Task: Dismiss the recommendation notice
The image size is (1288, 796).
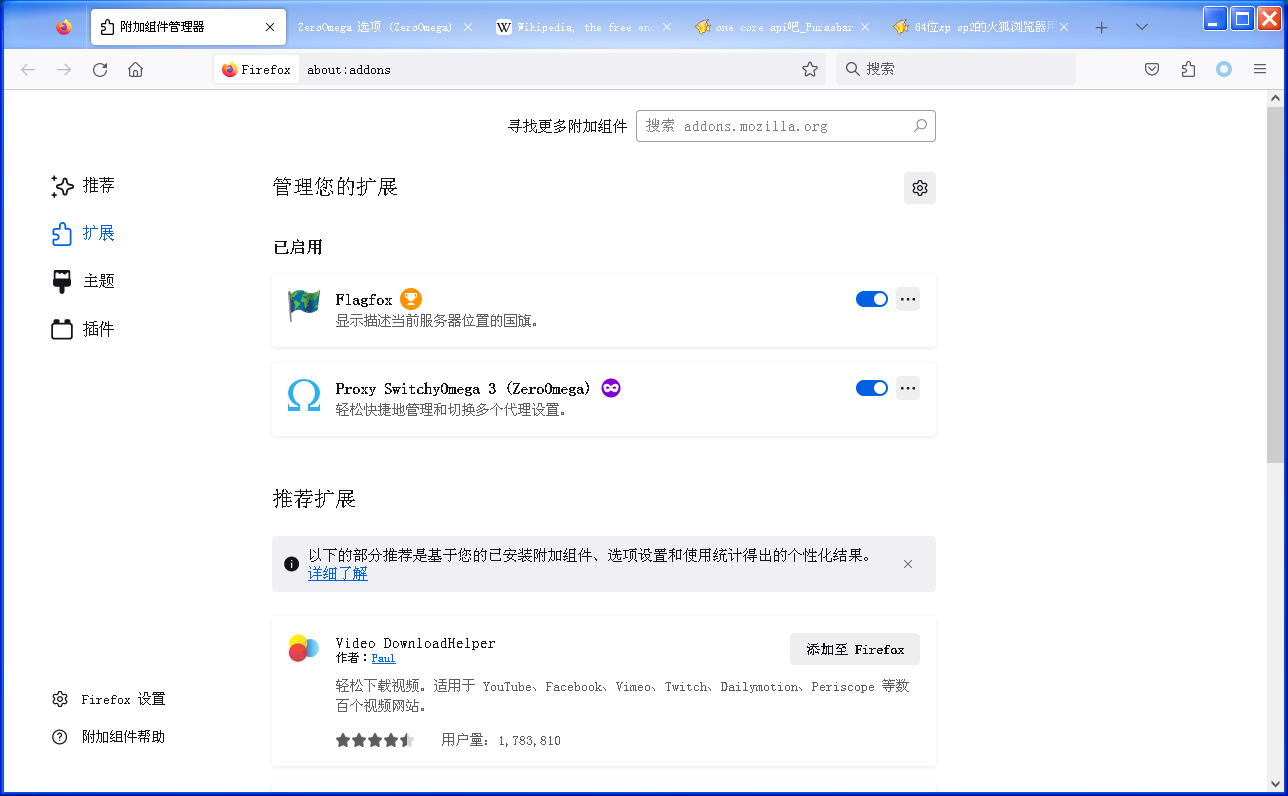Action: click(908, 564)
